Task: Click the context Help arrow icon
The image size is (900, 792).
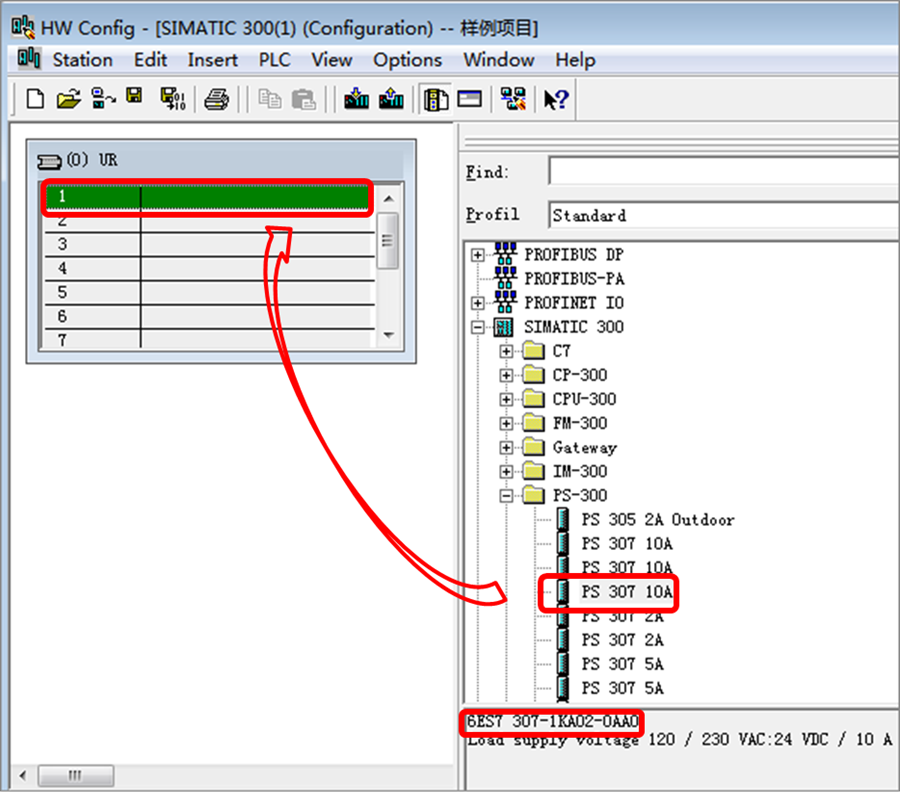Action: (x=556, y=99)
